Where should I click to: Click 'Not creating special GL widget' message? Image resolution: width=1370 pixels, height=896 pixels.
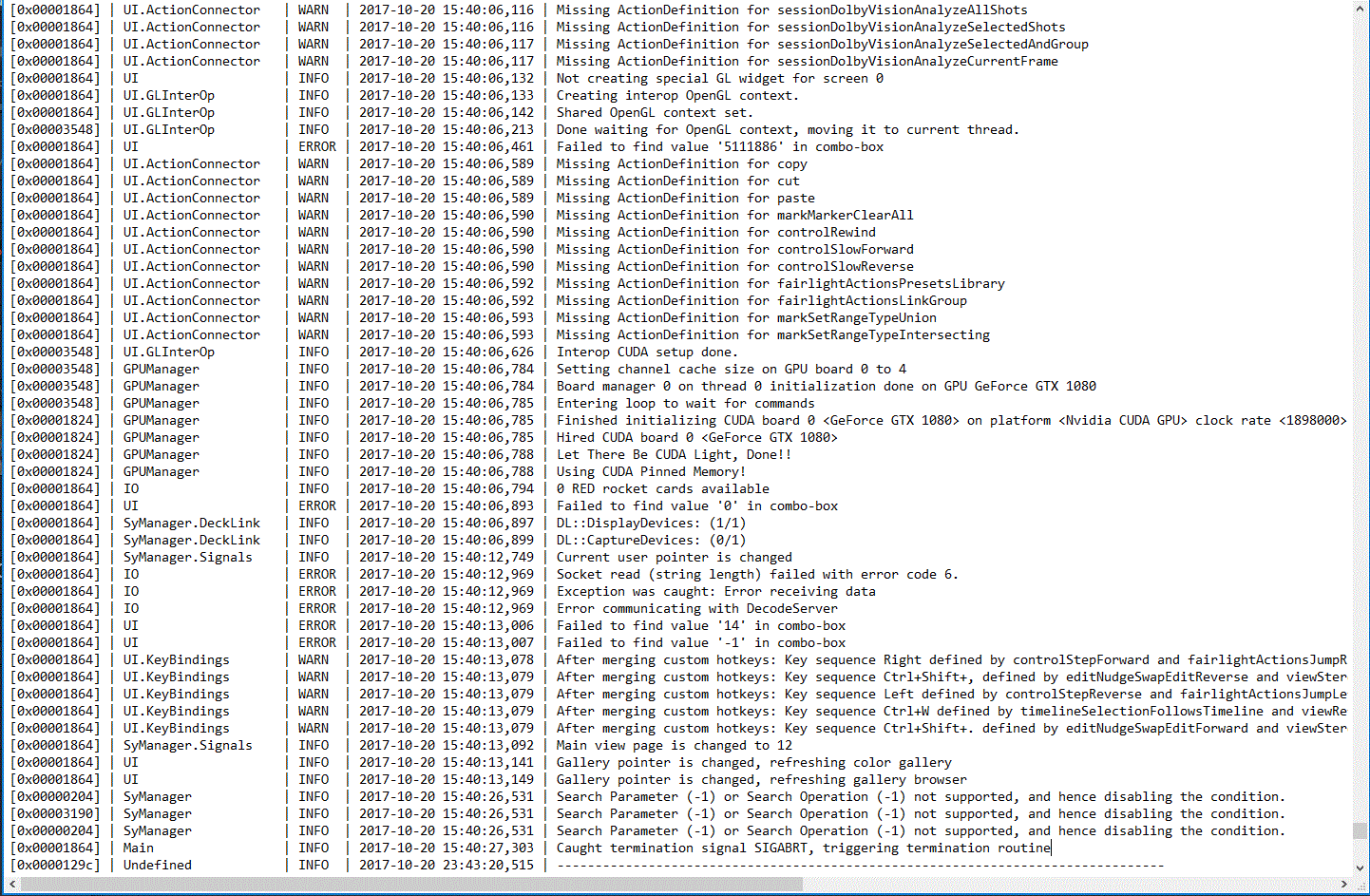[x=719, y=78]
